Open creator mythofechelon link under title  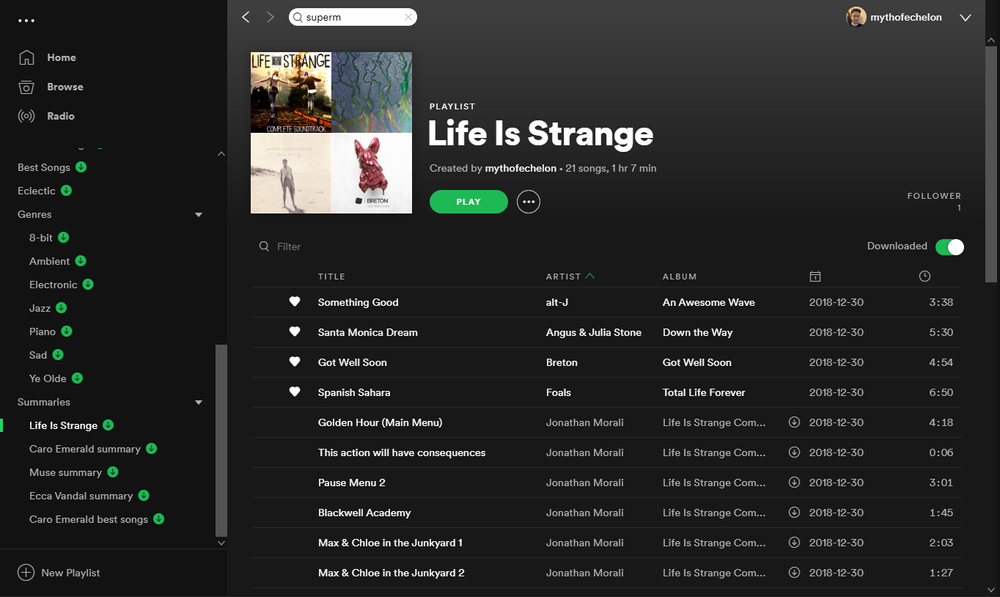[x=520, y=168]
